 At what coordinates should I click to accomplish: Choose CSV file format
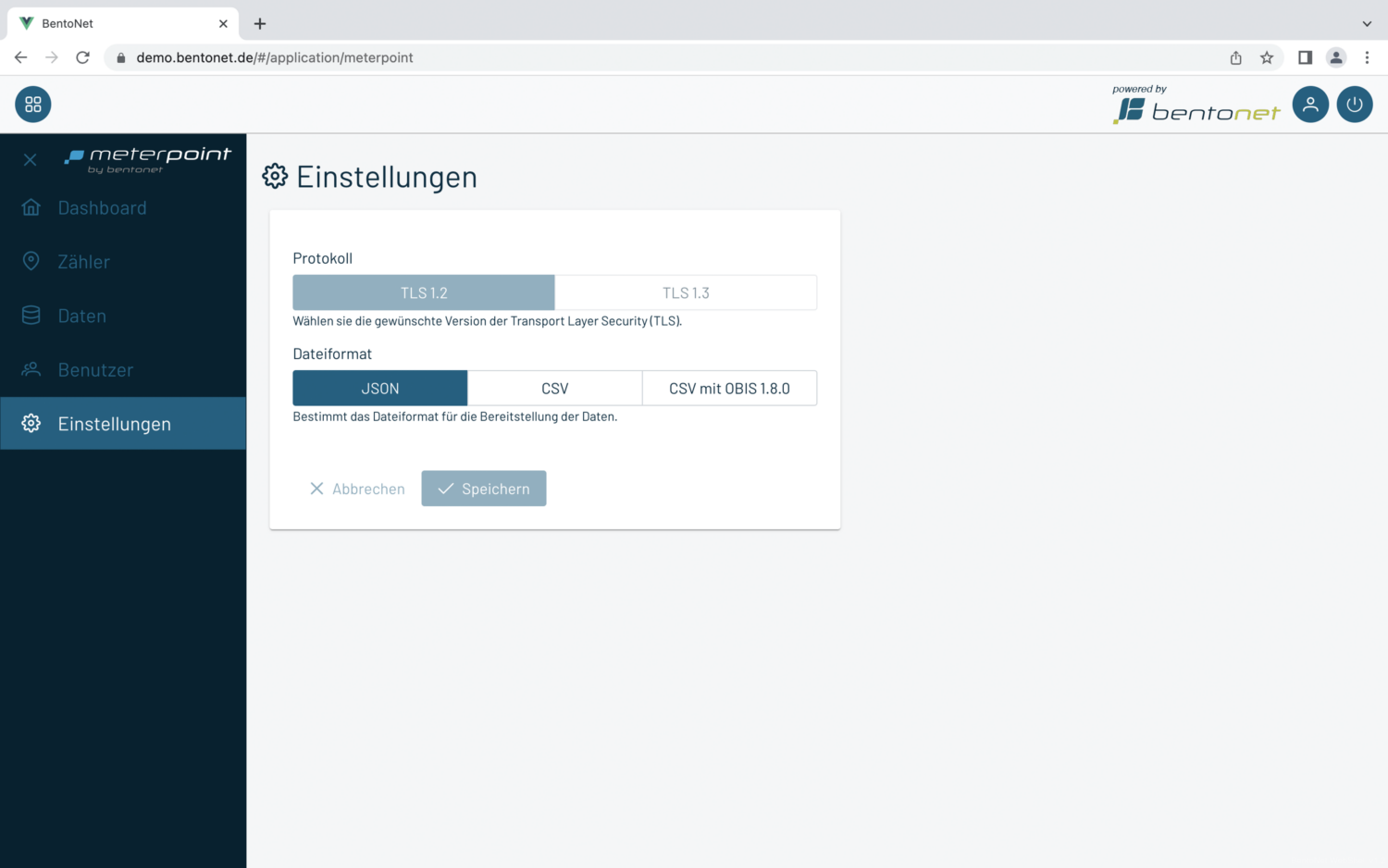555,389
